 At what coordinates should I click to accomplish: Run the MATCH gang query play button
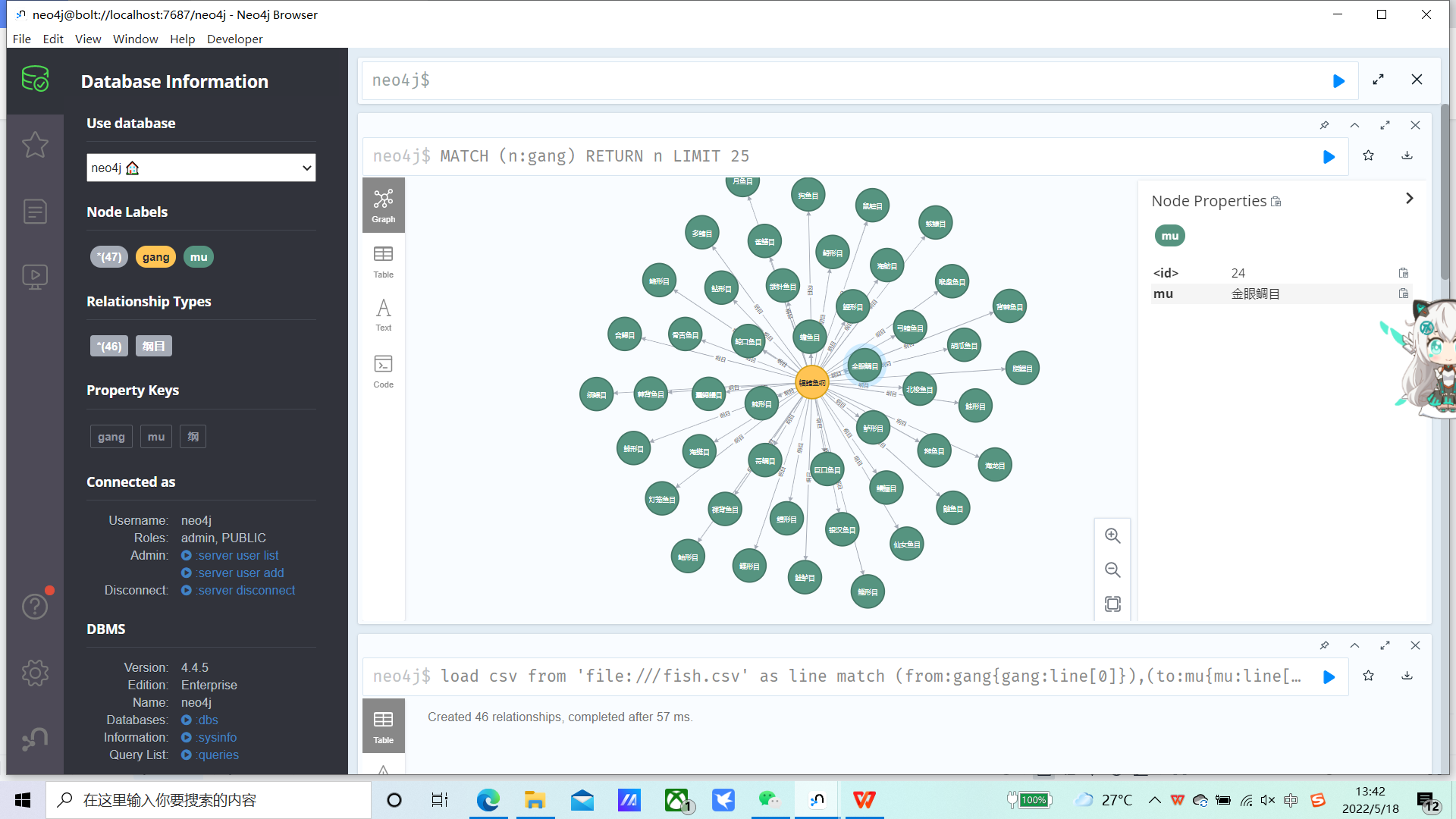tap(1329, 157)
